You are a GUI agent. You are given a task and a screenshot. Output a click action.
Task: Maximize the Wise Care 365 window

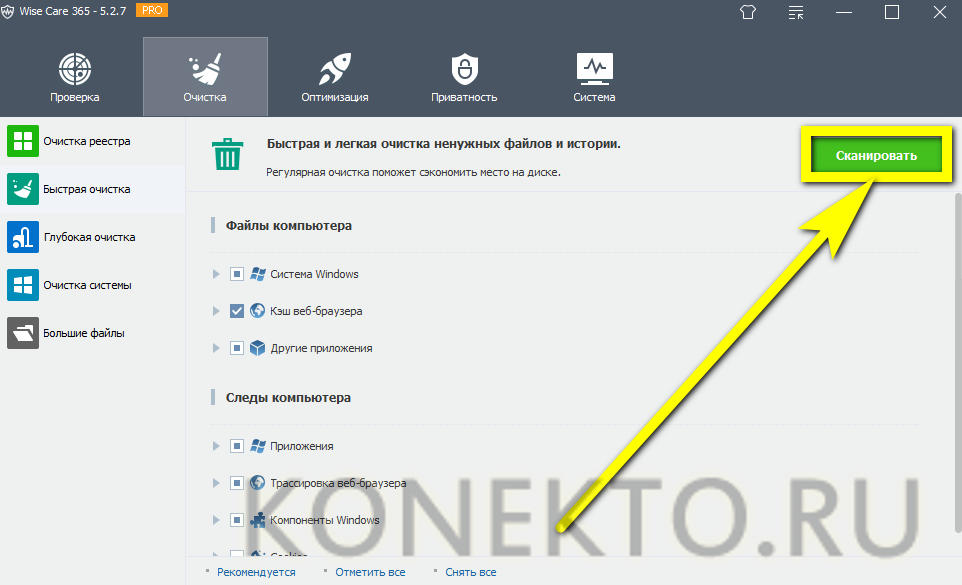(x=891, y=12)
